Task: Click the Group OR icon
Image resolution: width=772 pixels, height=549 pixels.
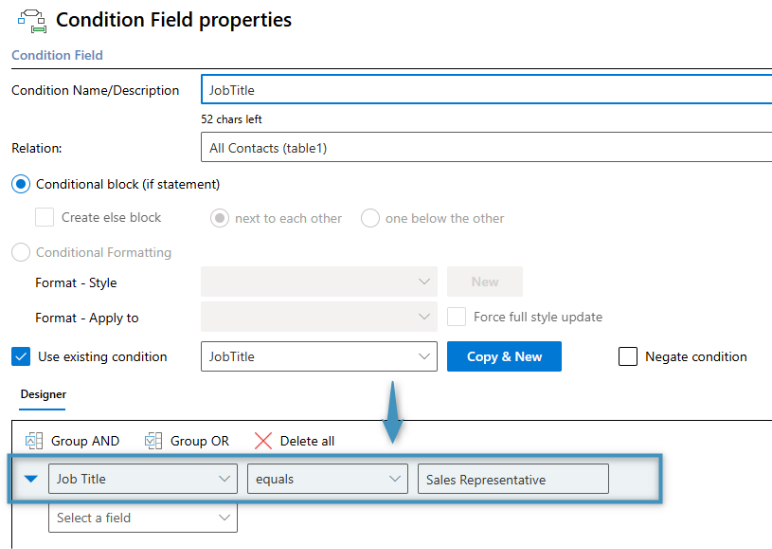Action: point(153,441)
